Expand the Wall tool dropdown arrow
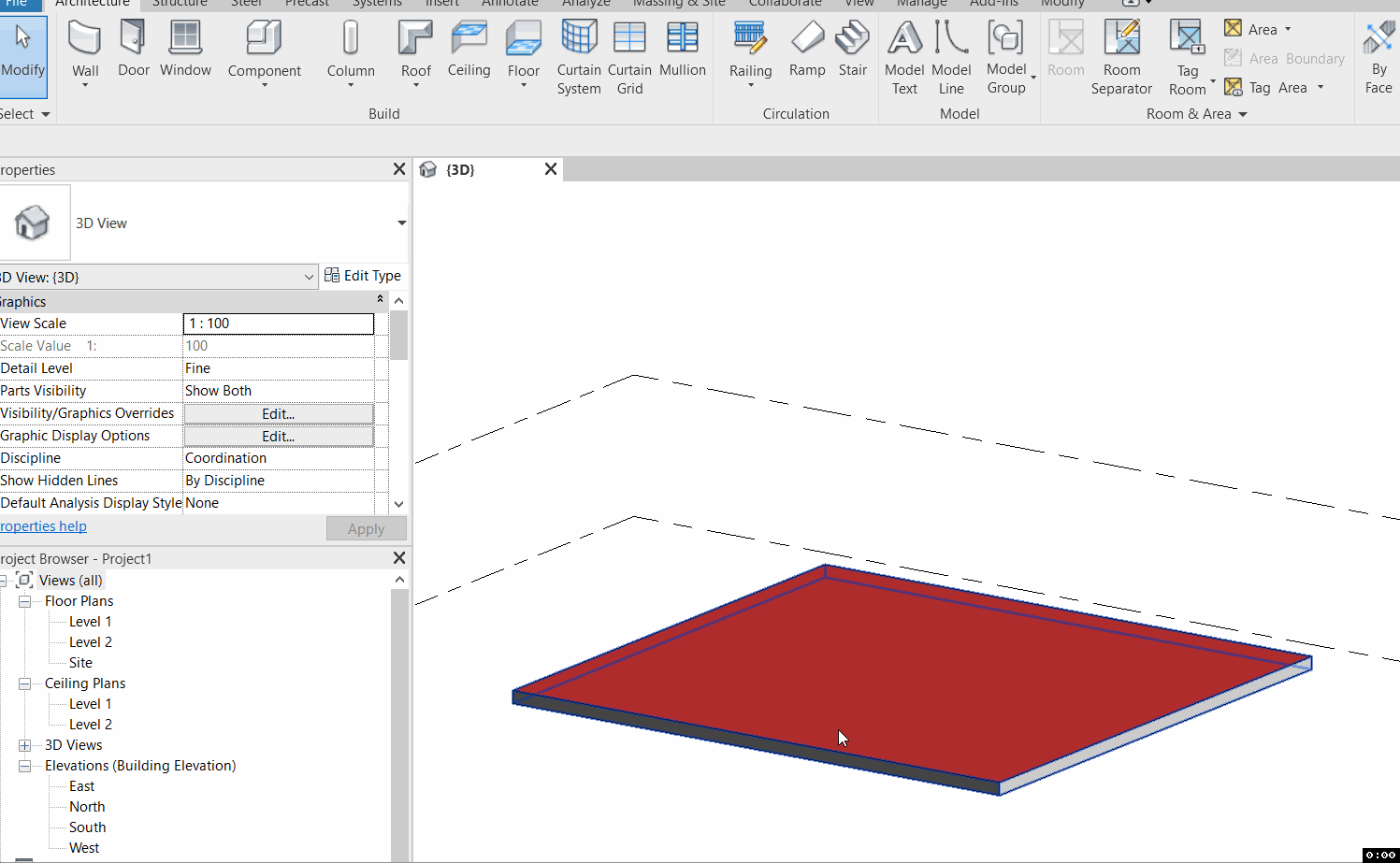 pyautogui.click(x=85, y=85)
